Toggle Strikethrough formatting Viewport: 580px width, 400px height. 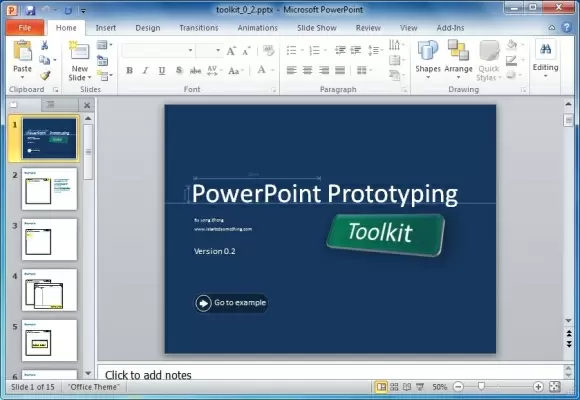pyautogui.click(x=195, y=70)
